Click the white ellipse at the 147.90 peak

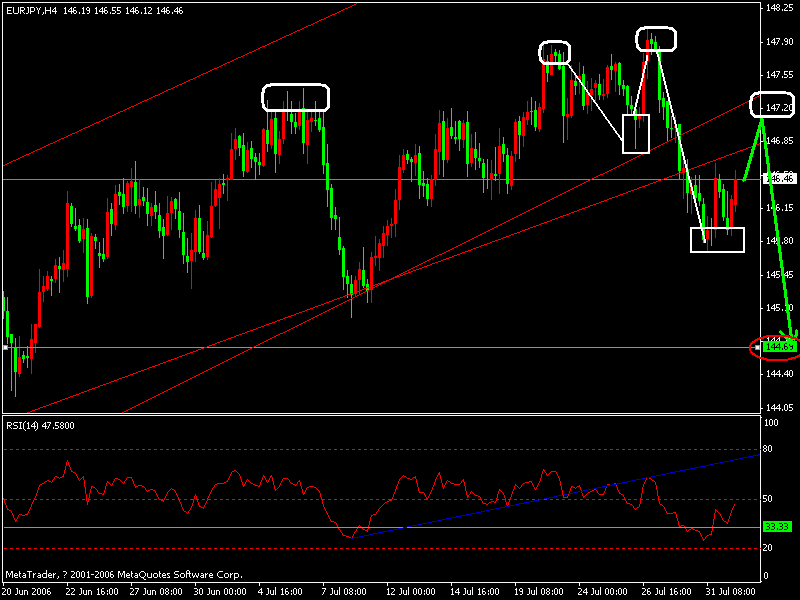(x=655, y=38)
